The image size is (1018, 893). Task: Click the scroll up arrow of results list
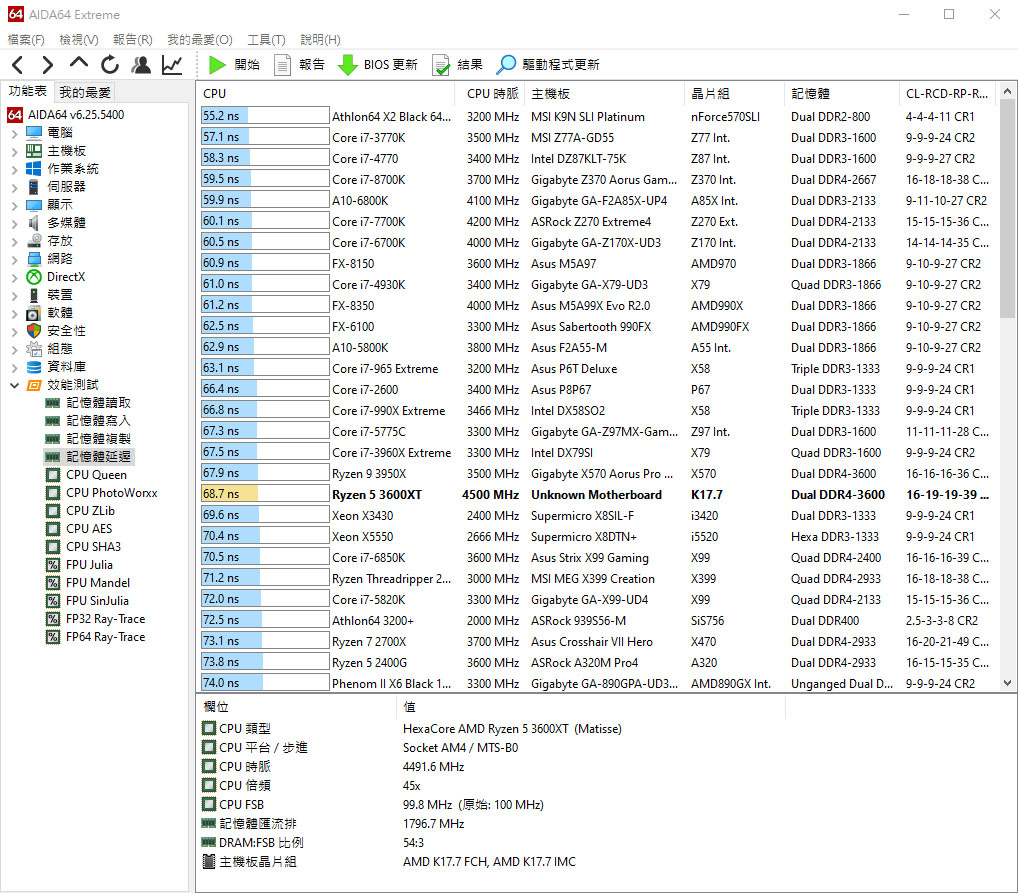(1008, 92)
